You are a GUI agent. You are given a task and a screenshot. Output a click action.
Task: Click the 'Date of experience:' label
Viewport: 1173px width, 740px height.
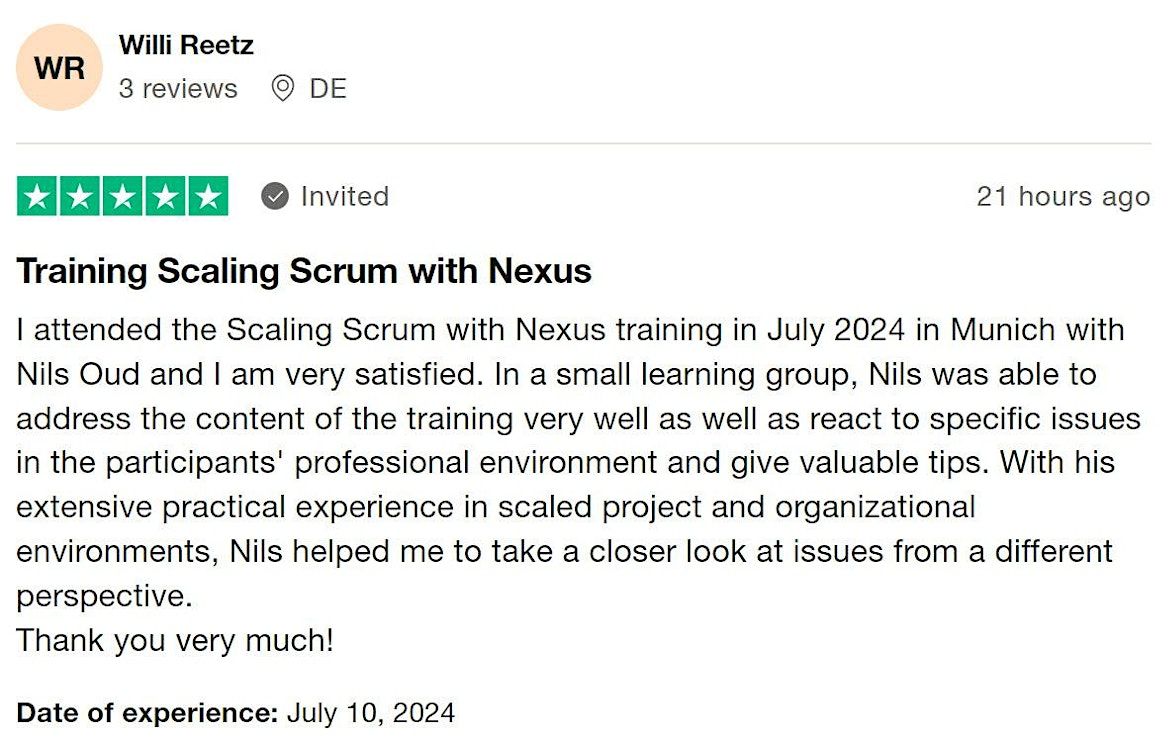(x=147, y=713)
